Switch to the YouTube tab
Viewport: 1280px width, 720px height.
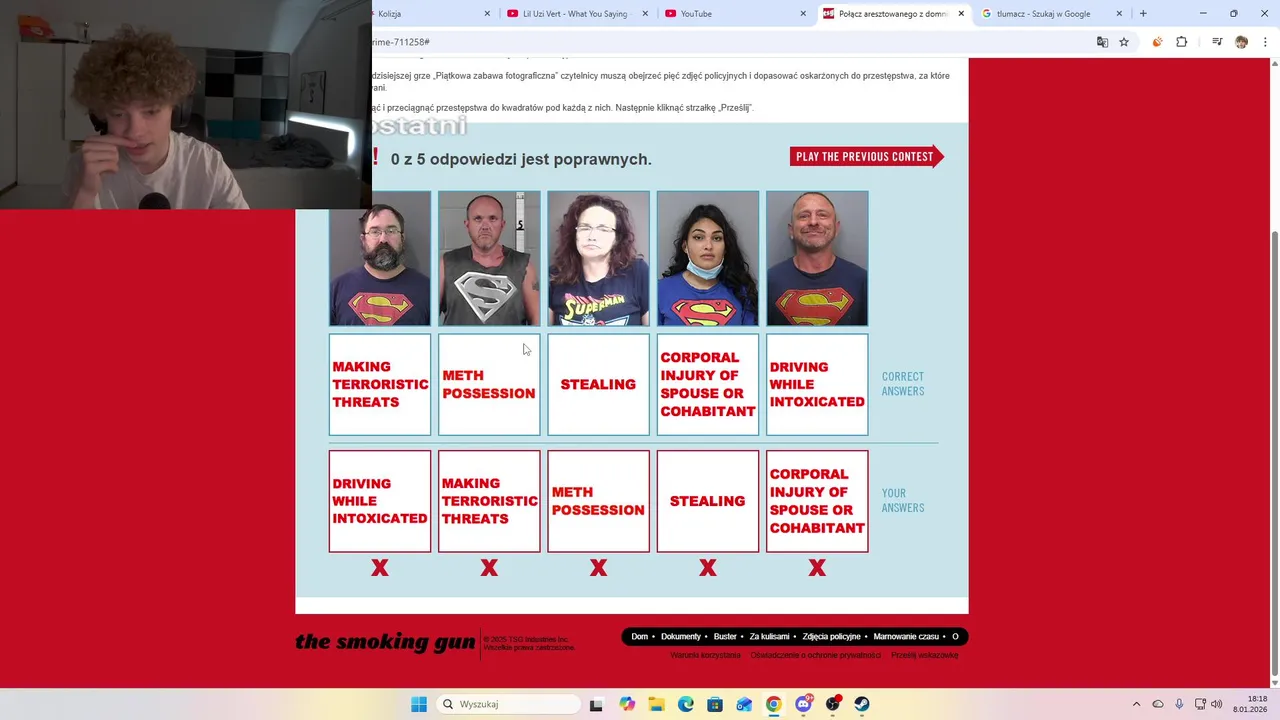coord(735,14)
